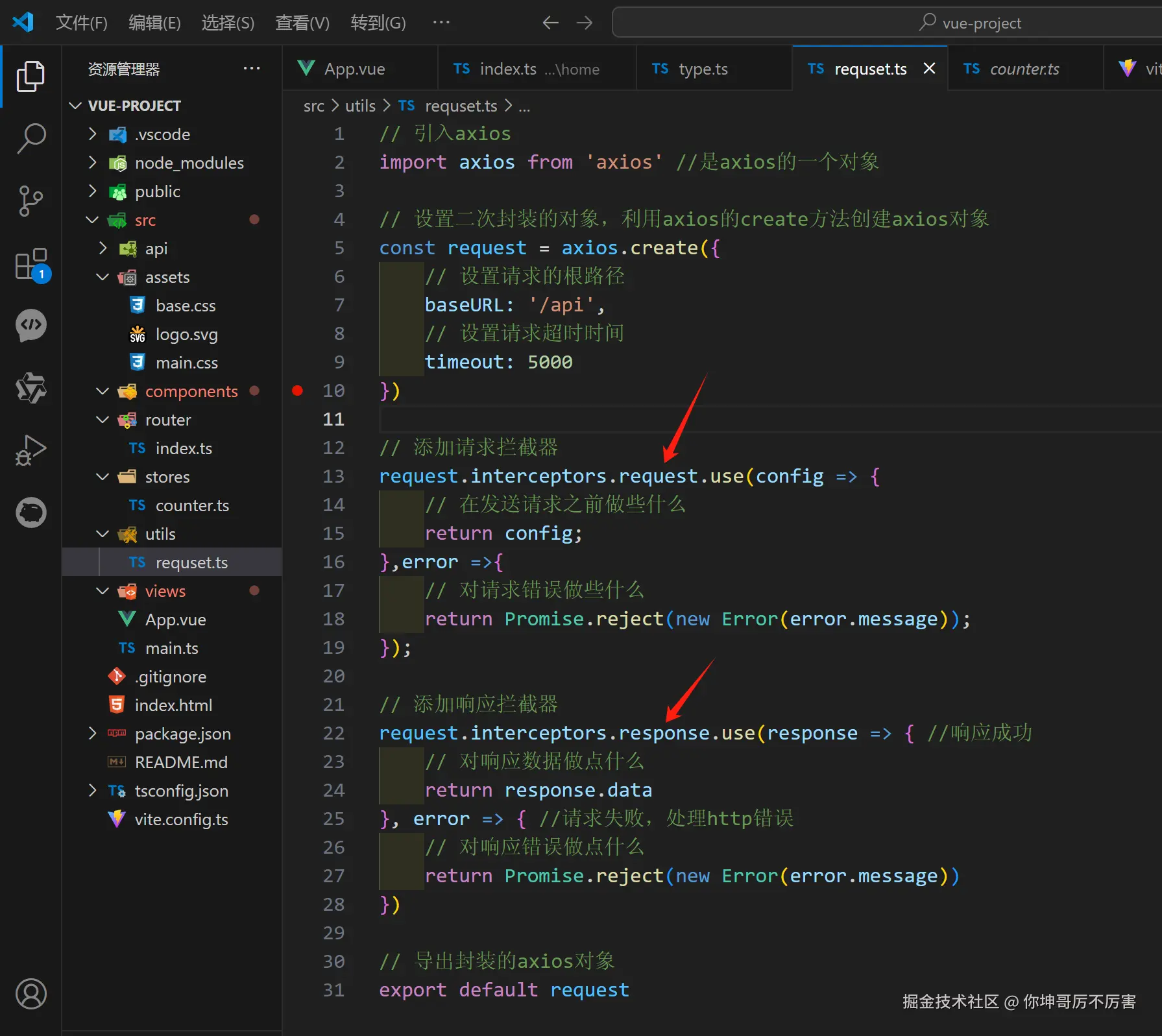This screenshot has height=1036, width=1162.
Task: Open main.ts in the file tree
Action: point(171,648)
